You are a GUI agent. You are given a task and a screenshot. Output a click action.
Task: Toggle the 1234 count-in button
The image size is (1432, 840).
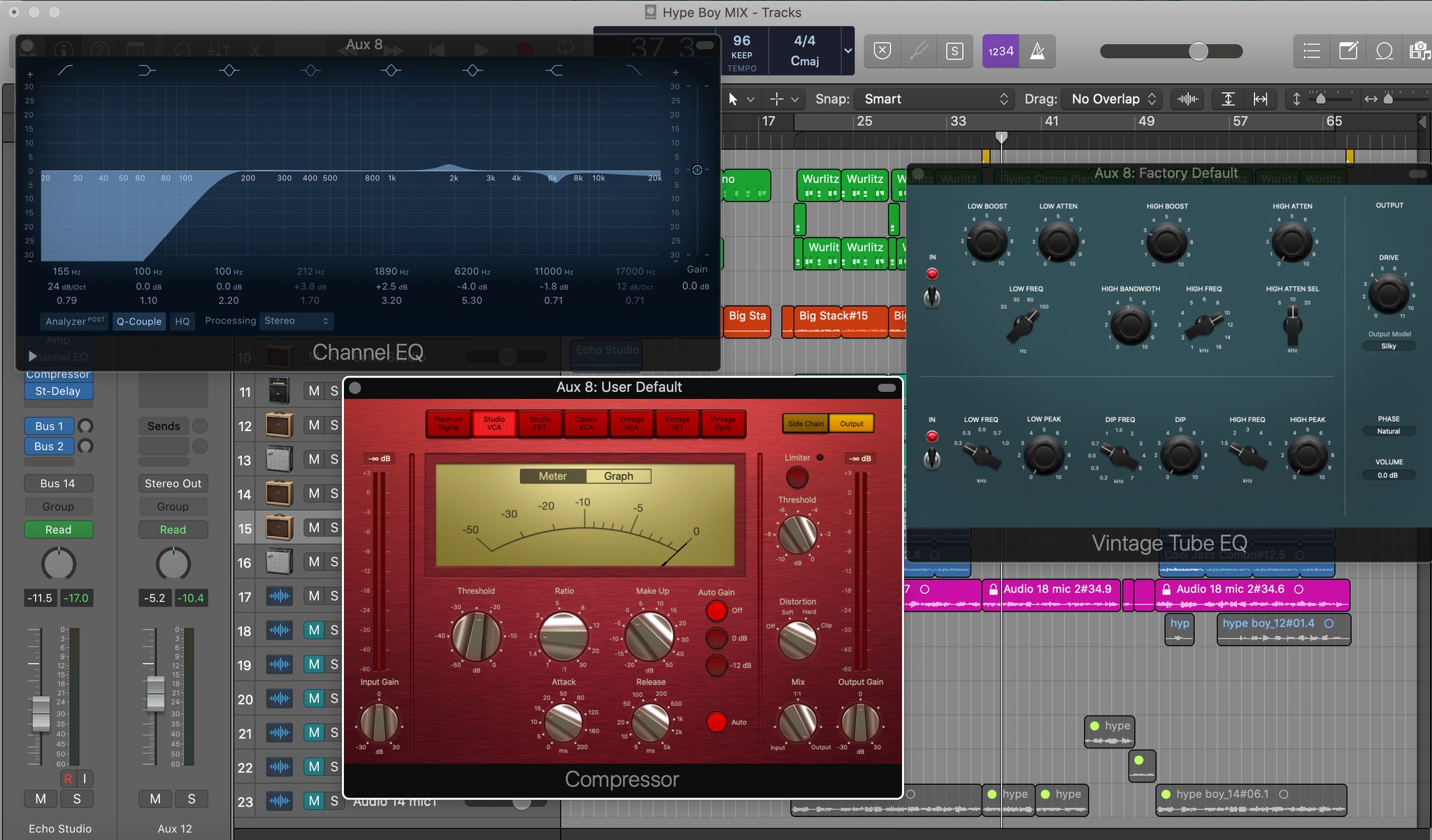pyautogui.click(x=1001, y=51)
